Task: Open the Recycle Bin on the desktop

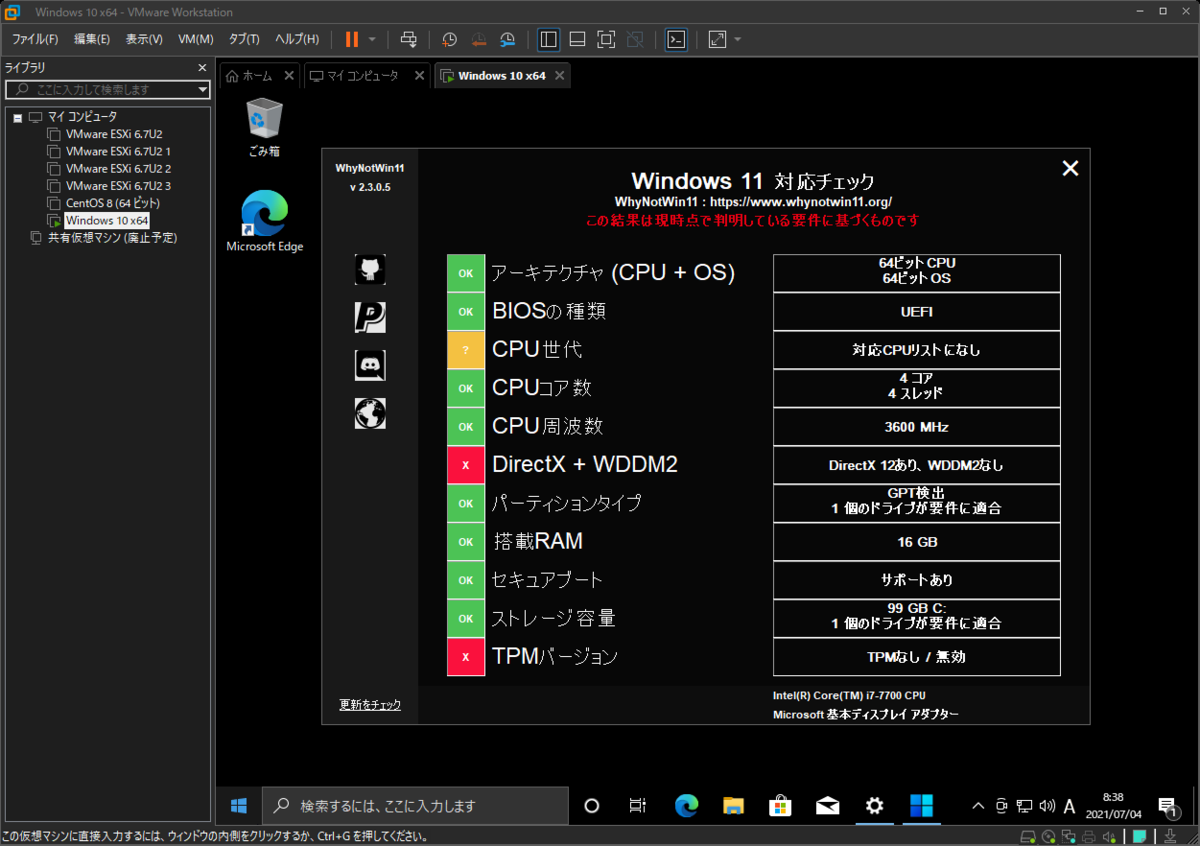Action: point(264,128)
